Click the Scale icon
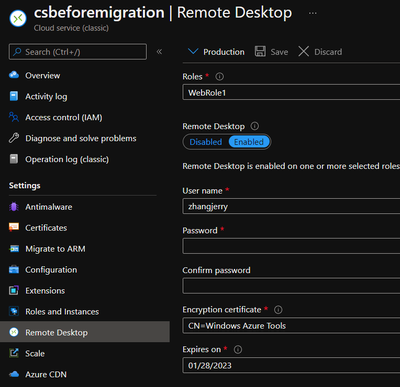 [14, 353]
